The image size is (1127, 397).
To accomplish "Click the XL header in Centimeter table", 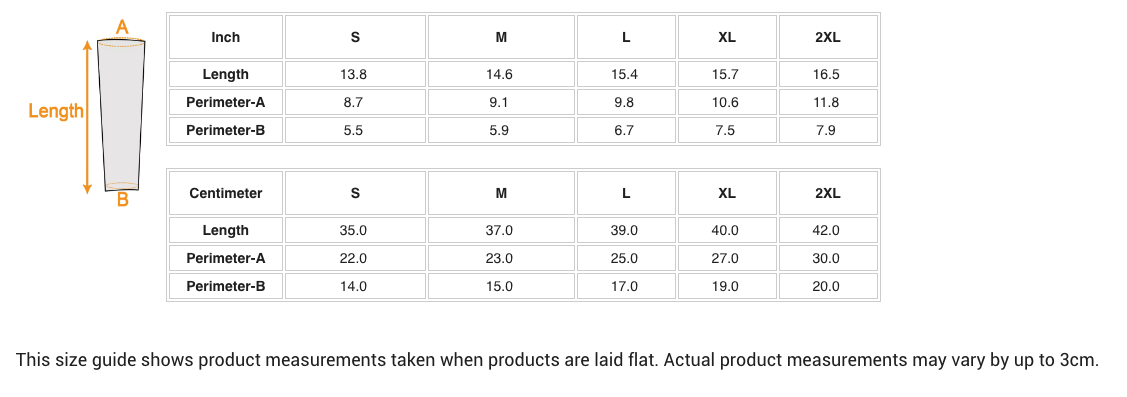I will click(727, 193).
